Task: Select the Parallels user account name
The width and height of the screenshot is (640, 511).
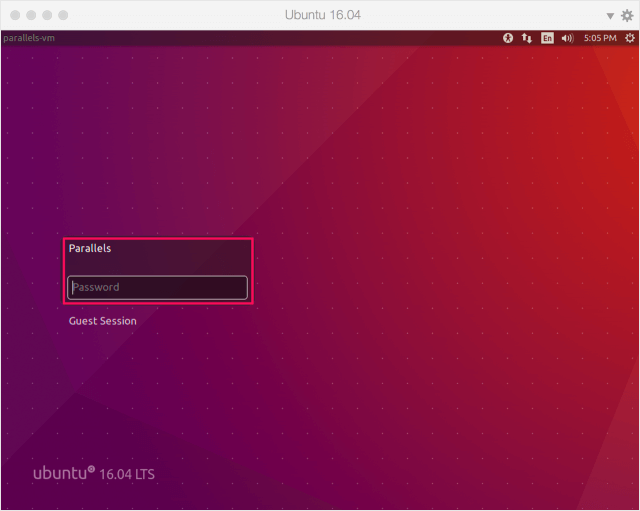Action: pyautogui.click(x=90, y=248)
